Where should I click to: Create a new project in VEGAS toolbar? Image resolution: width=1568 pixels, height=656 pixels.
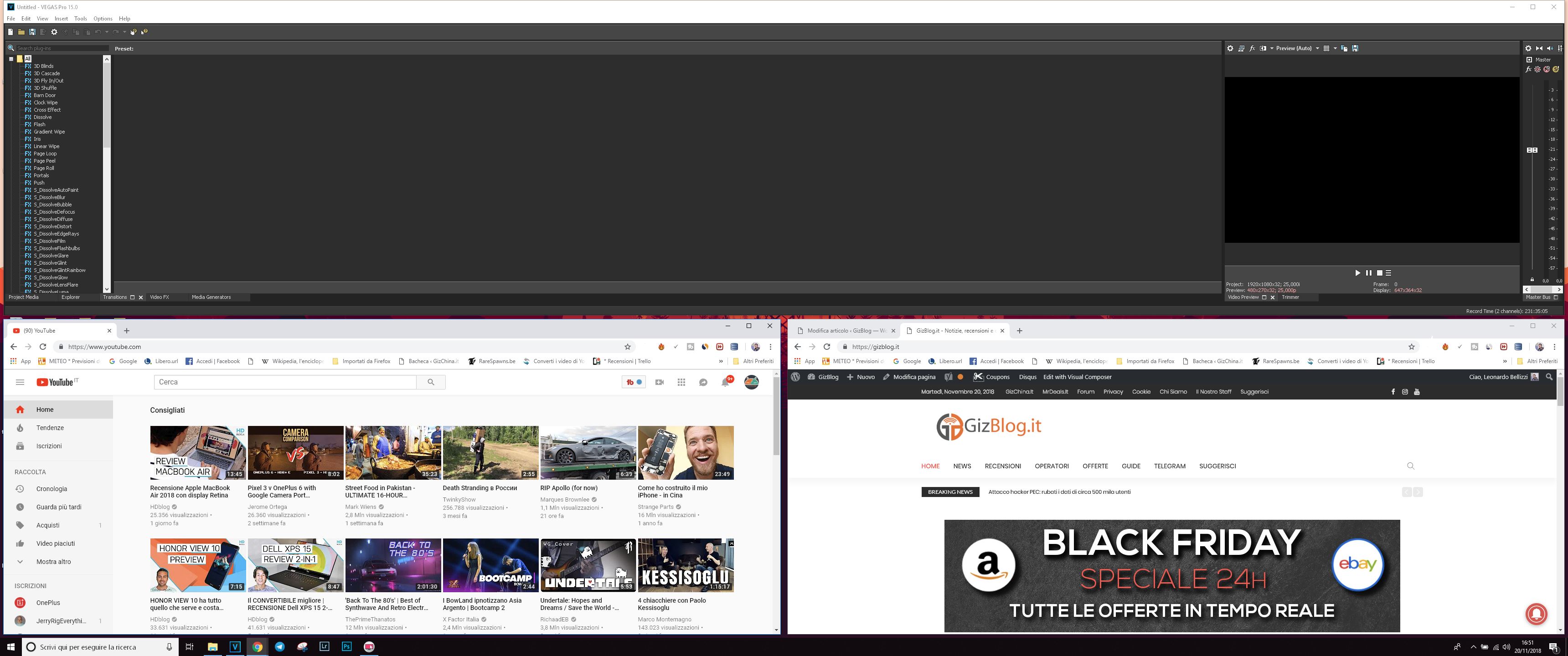tap(10, 32)
